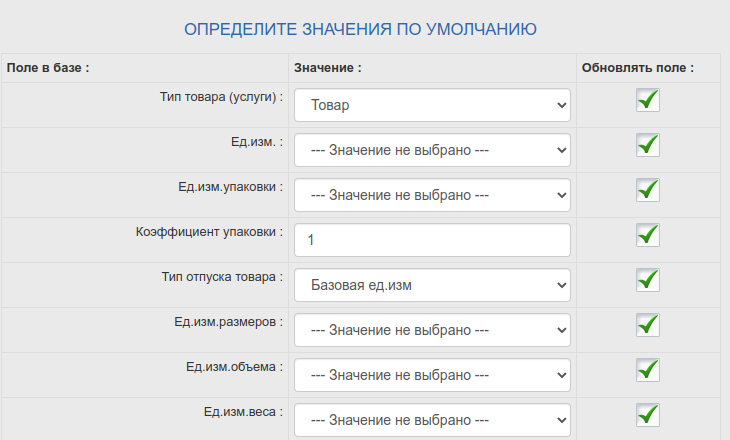
Task: Open the Ед.изм.веса dropdown
Action: [x=432, y=420]
